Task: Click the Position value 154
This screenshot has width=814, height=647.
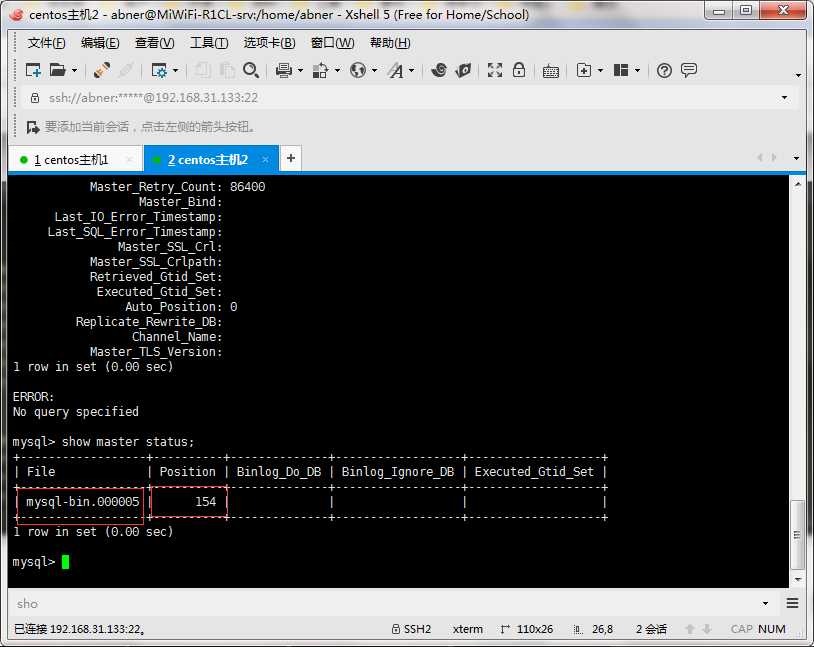Action: pyautogui.click(x=206, y=502)
